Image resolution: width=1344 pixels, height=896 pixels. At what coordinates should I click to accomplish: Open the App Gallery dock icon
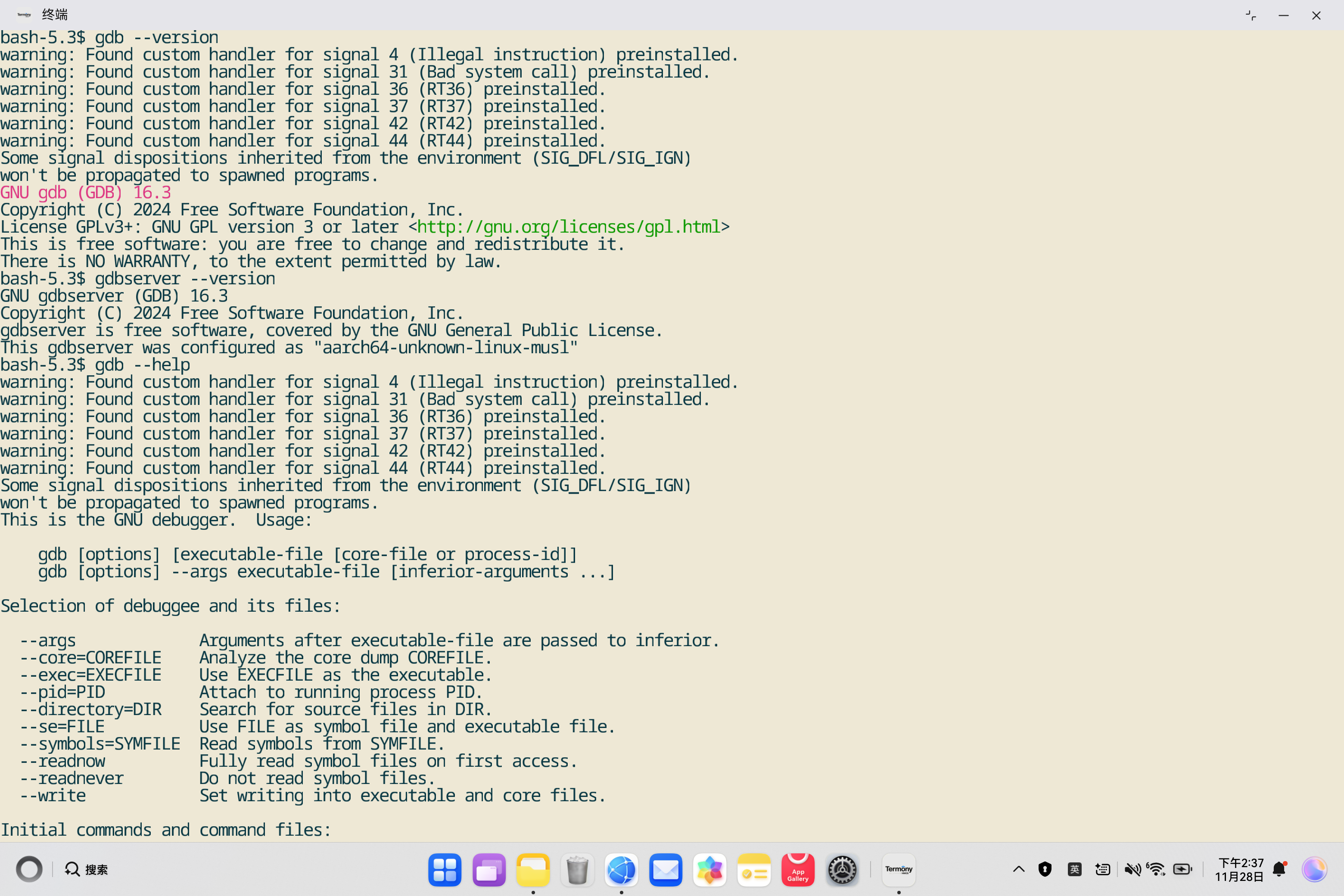(797, 870)
